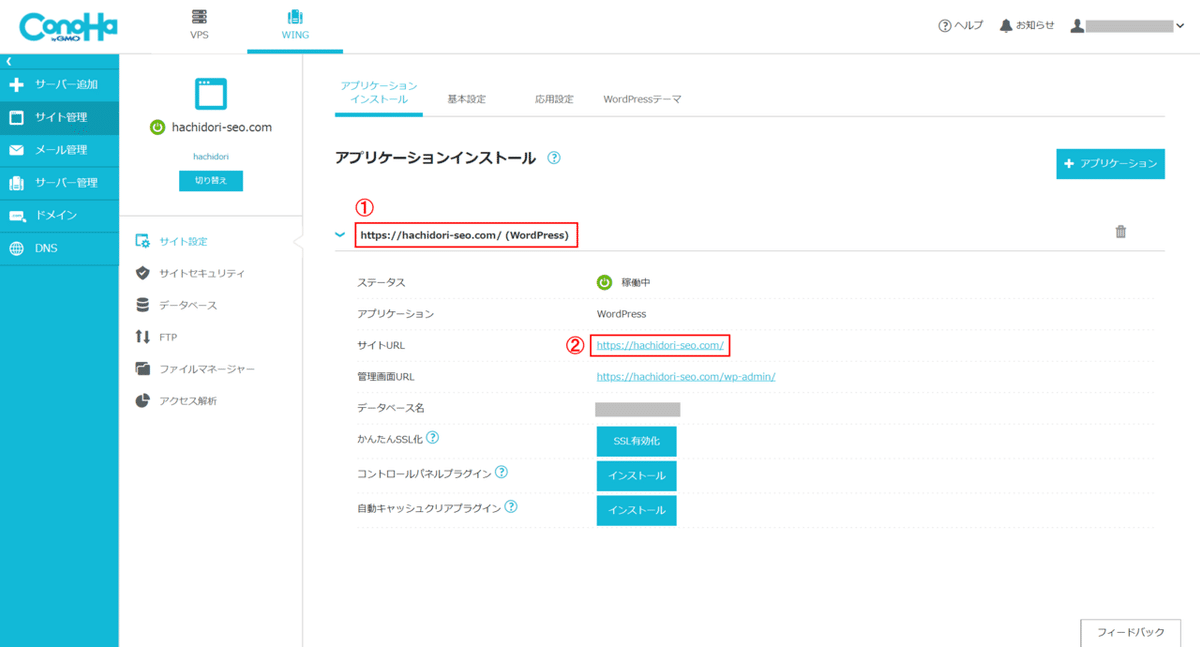Viewport: 1200px width, 647px height.
Task: Collapse the hachidori-seo.com WordPress entry chevron
Action: (340, 235)
